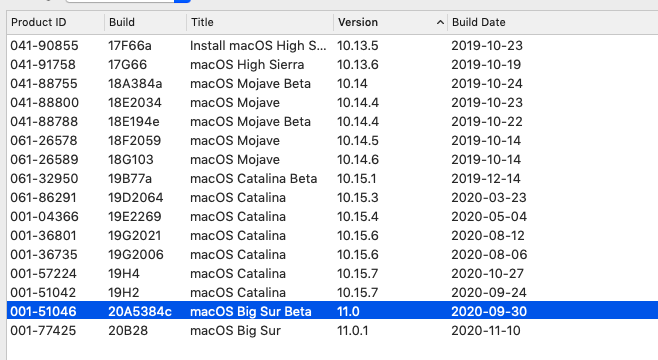Screen dimensions: 658x360
Task: Select product ID 001-04366
Action: 44,217
